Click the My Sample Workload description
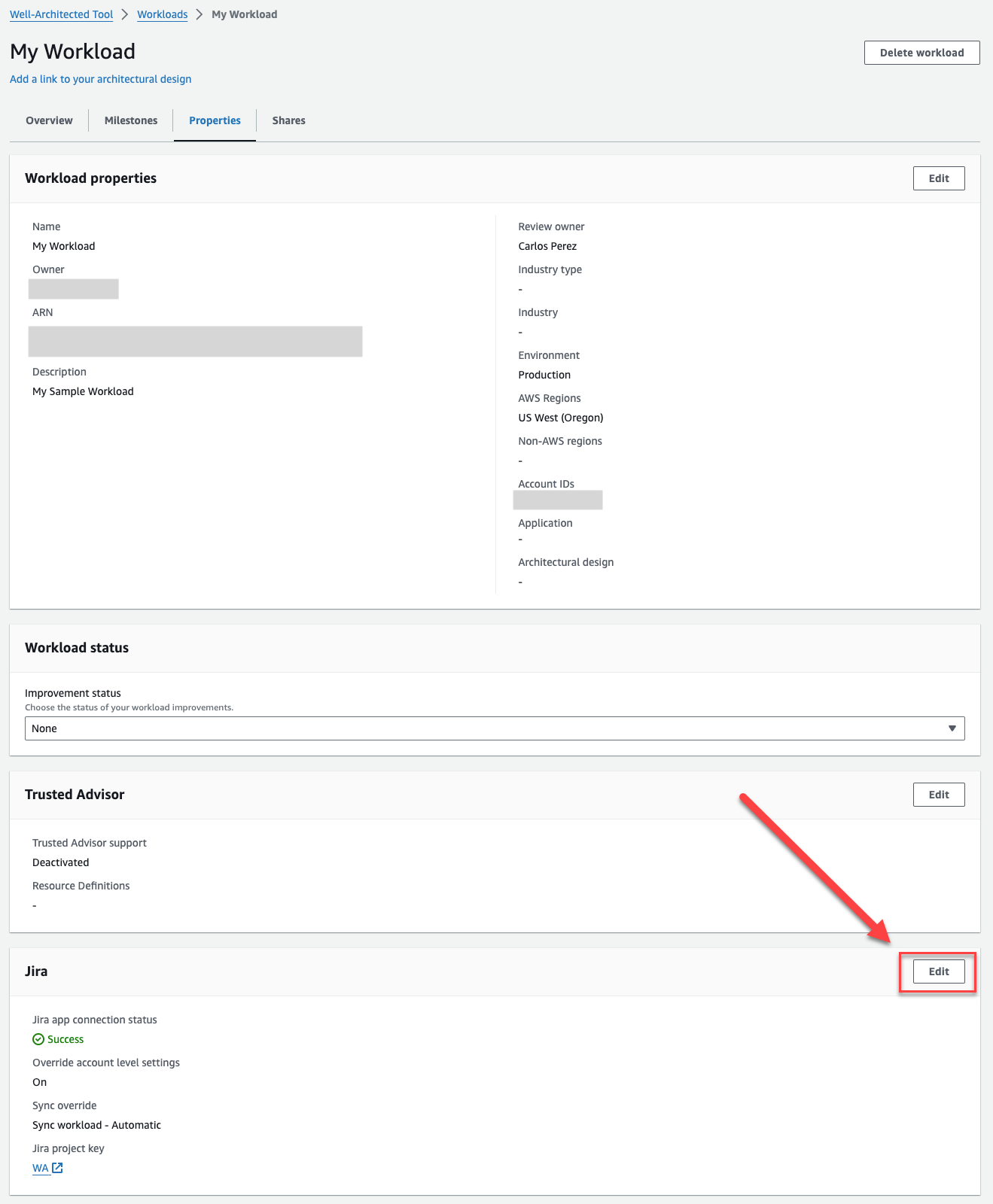993x1204 pixels. coord(83,391)
